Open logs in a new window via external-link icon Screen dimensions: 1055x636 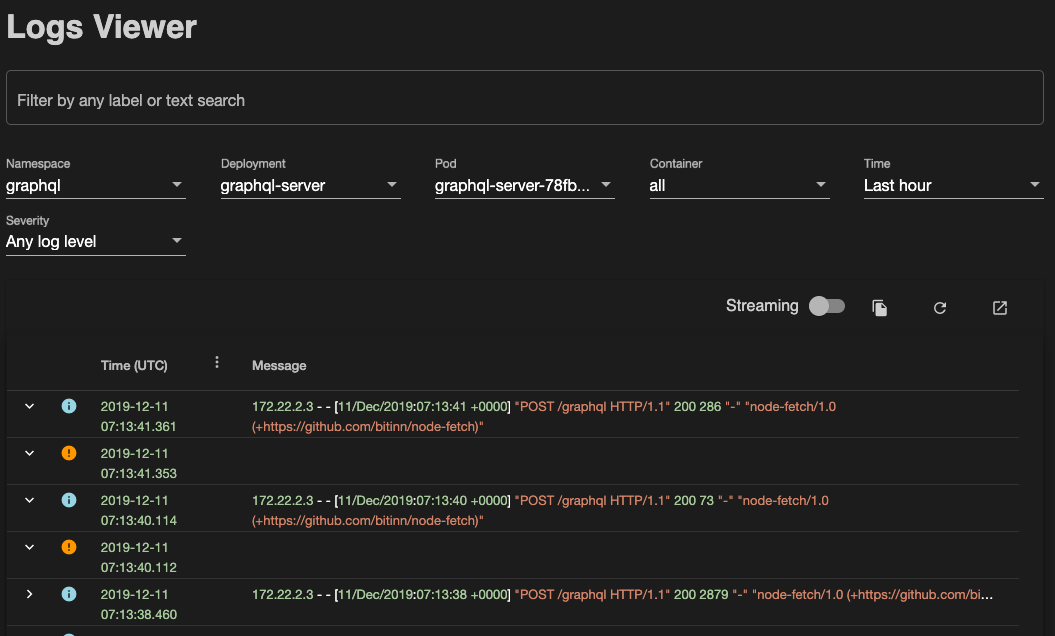coord(999,308)
